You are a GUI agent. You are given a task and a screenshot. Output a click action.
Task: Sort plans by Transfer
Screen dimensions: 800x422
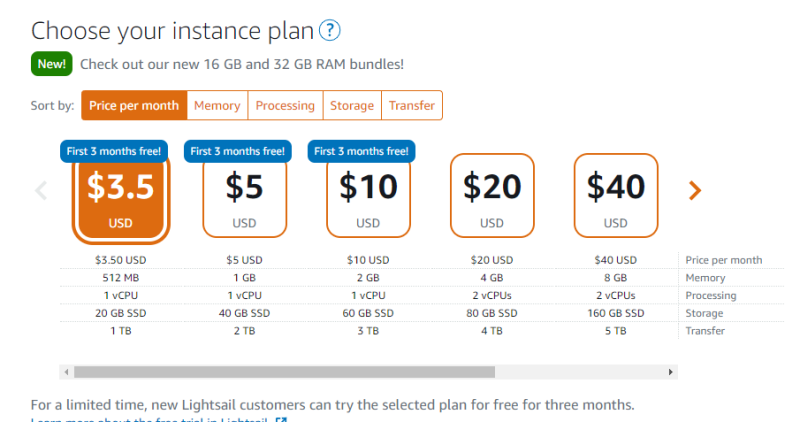click(412, 105)
